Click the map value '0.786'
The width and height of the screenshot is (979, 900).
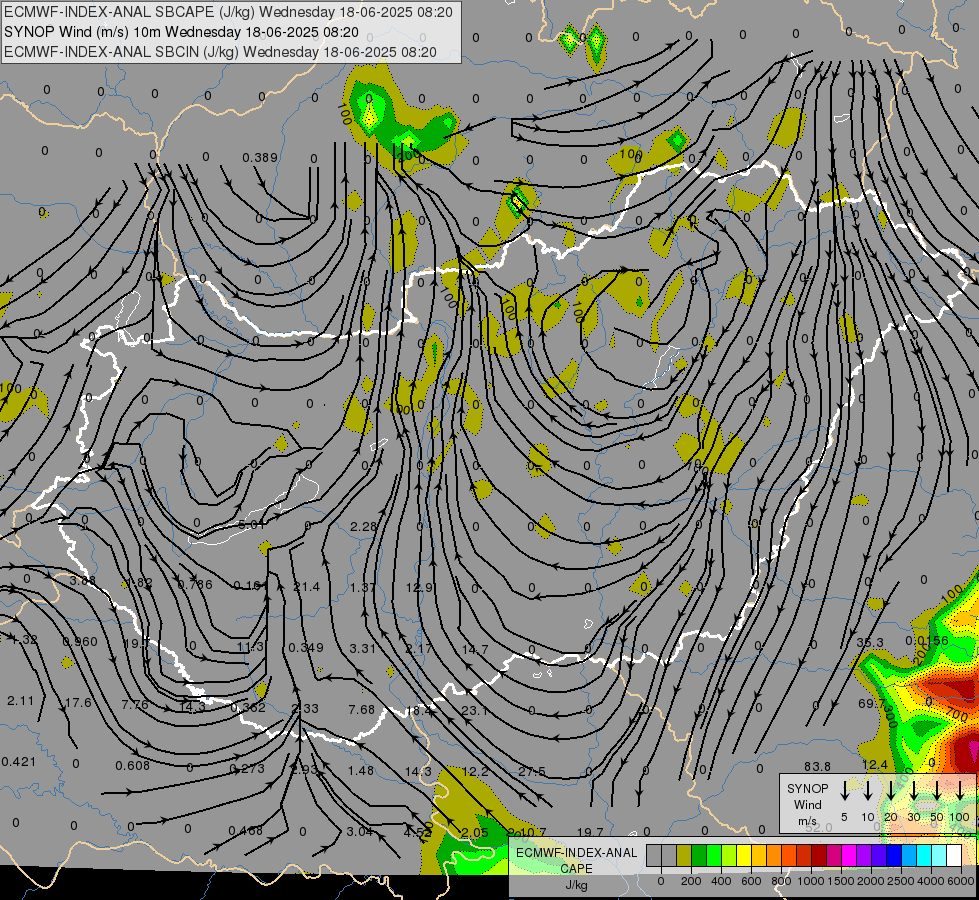pyautogui.click(x=195, y=585)
